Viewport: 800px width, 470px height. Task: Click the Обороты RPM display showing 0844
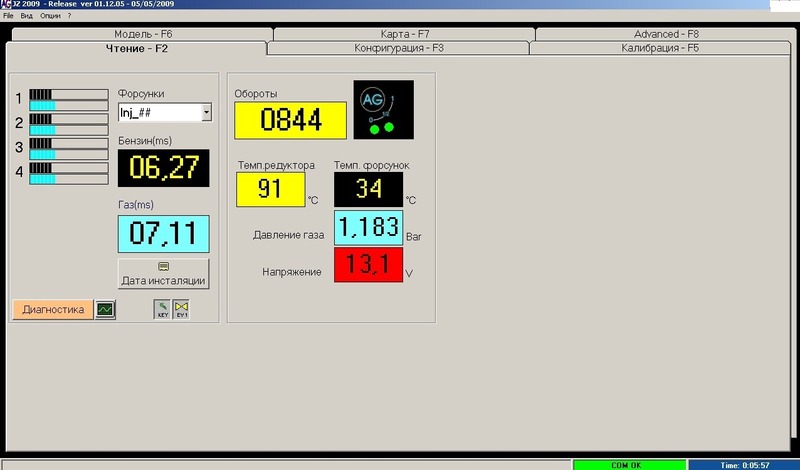point(290,120)
